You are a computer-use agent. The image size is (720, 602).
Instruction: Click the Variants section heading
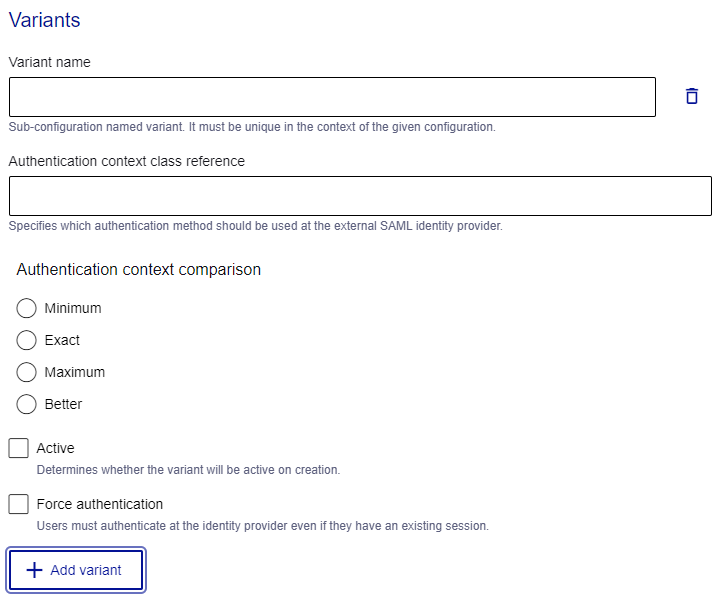click(45, 20)
